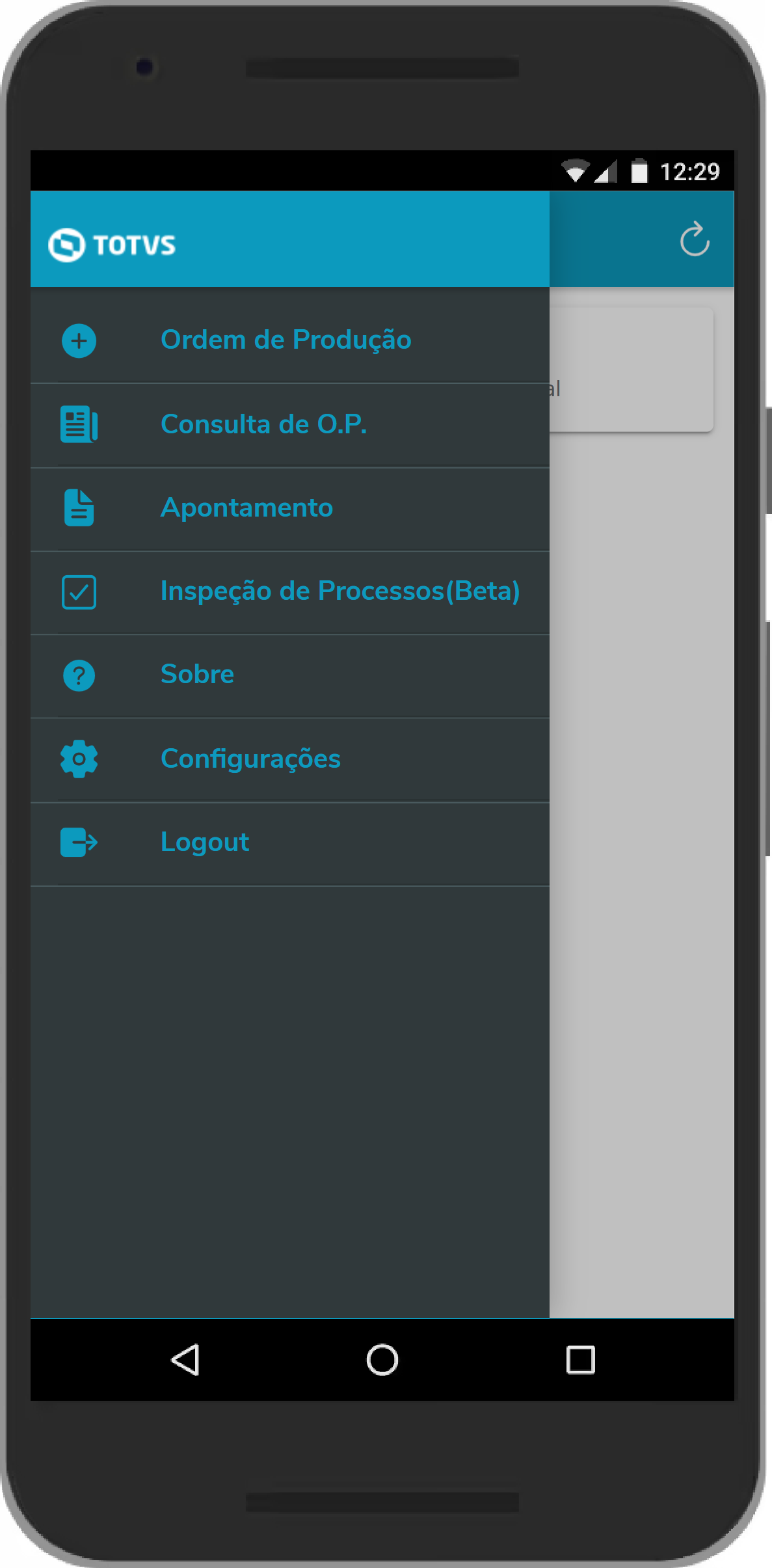Click the document icon beside Apontamento
The width and height of the screenshot is (772, 1568).
point(79,507)
